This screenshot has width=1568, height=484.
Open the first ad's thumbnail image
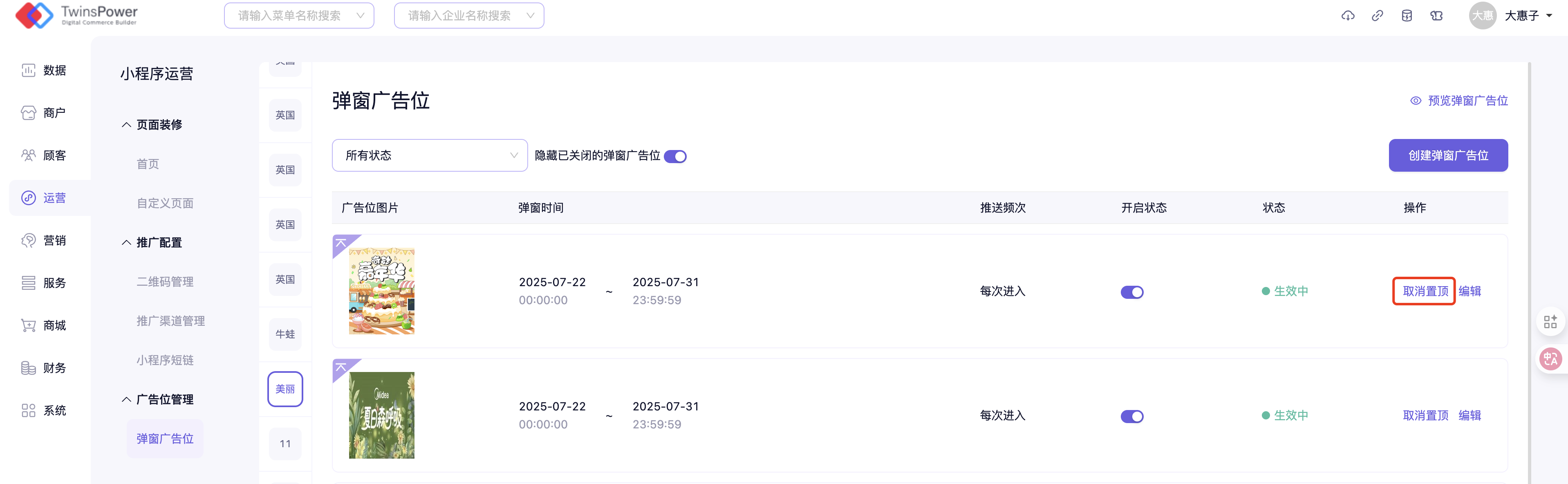pos(381,291)
